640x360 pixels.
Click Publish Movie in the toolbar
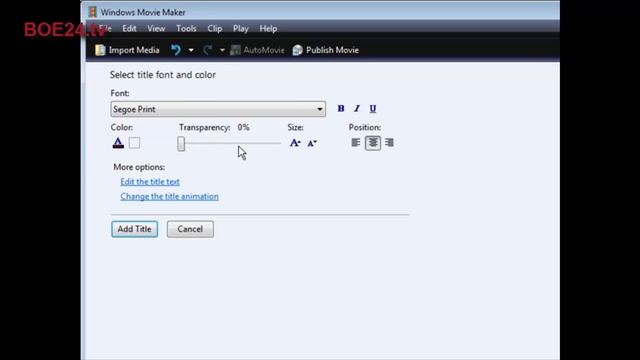tap(326, 50)
